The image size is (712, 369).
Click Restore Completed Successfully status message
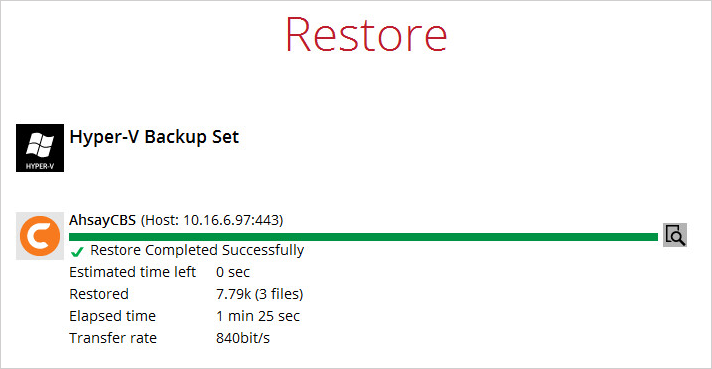tap(197, 250)
